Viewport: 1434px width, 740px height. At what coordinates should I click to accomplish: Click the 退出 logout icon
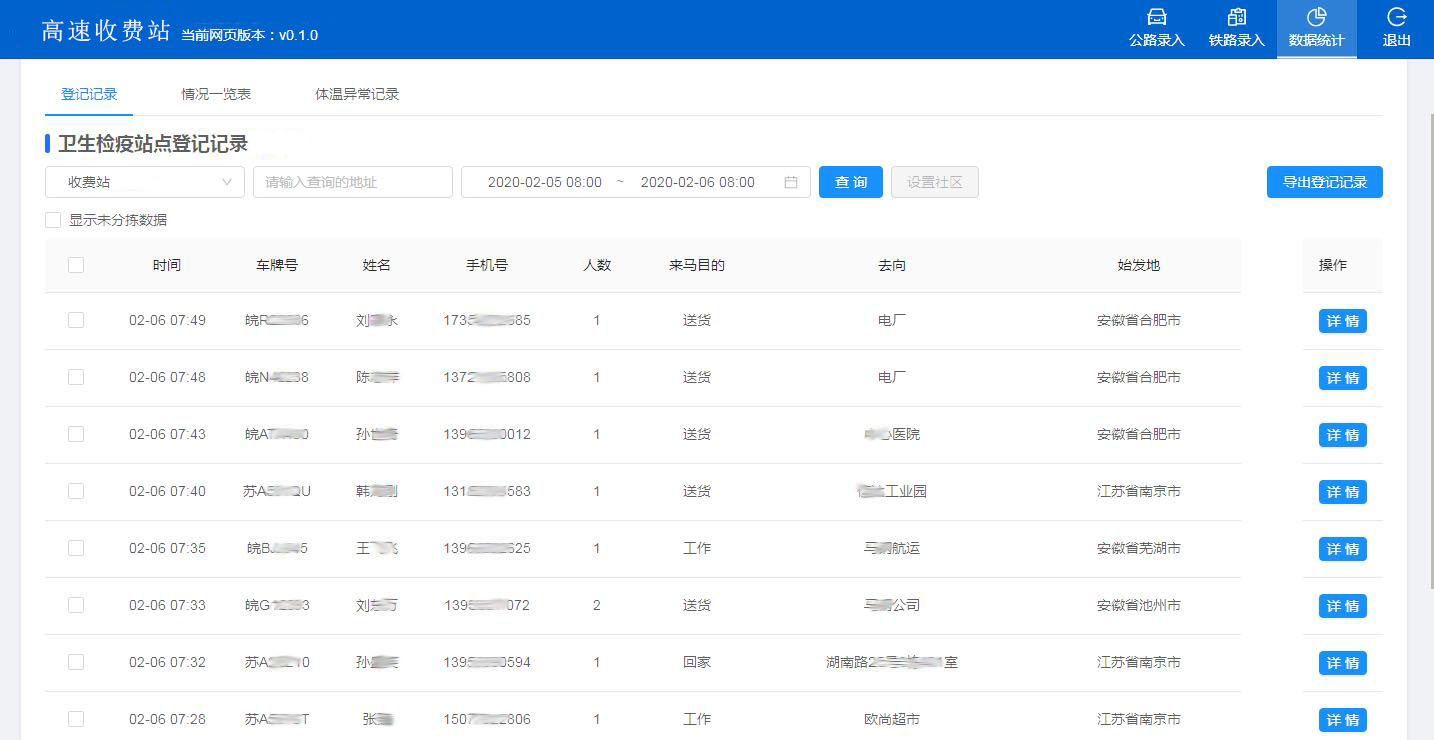[1396, 18]
